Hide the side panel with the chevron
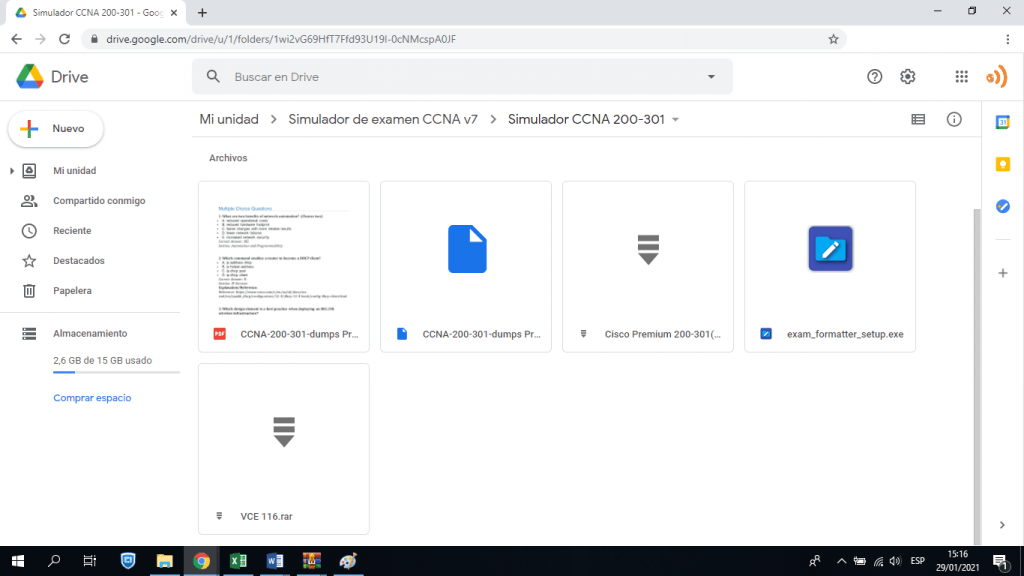This screenshot has height=576, width=1024. point(1002,525)
